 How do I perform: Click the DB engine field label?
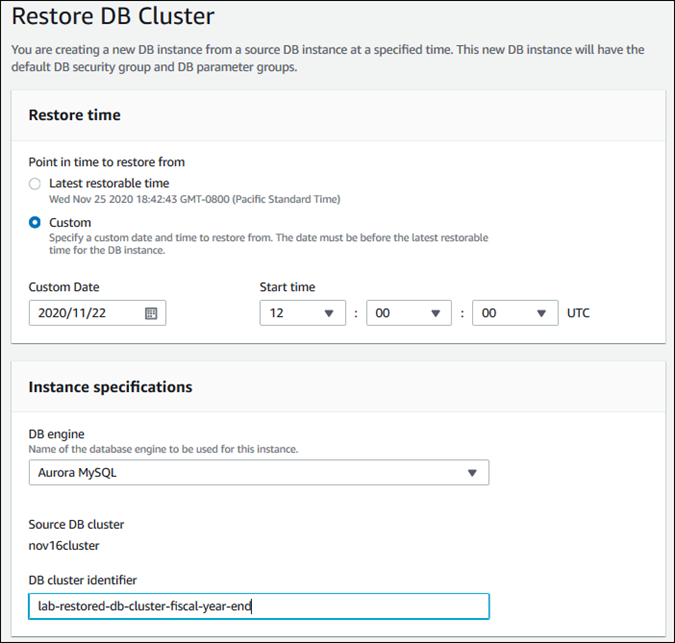pos(56,436)
